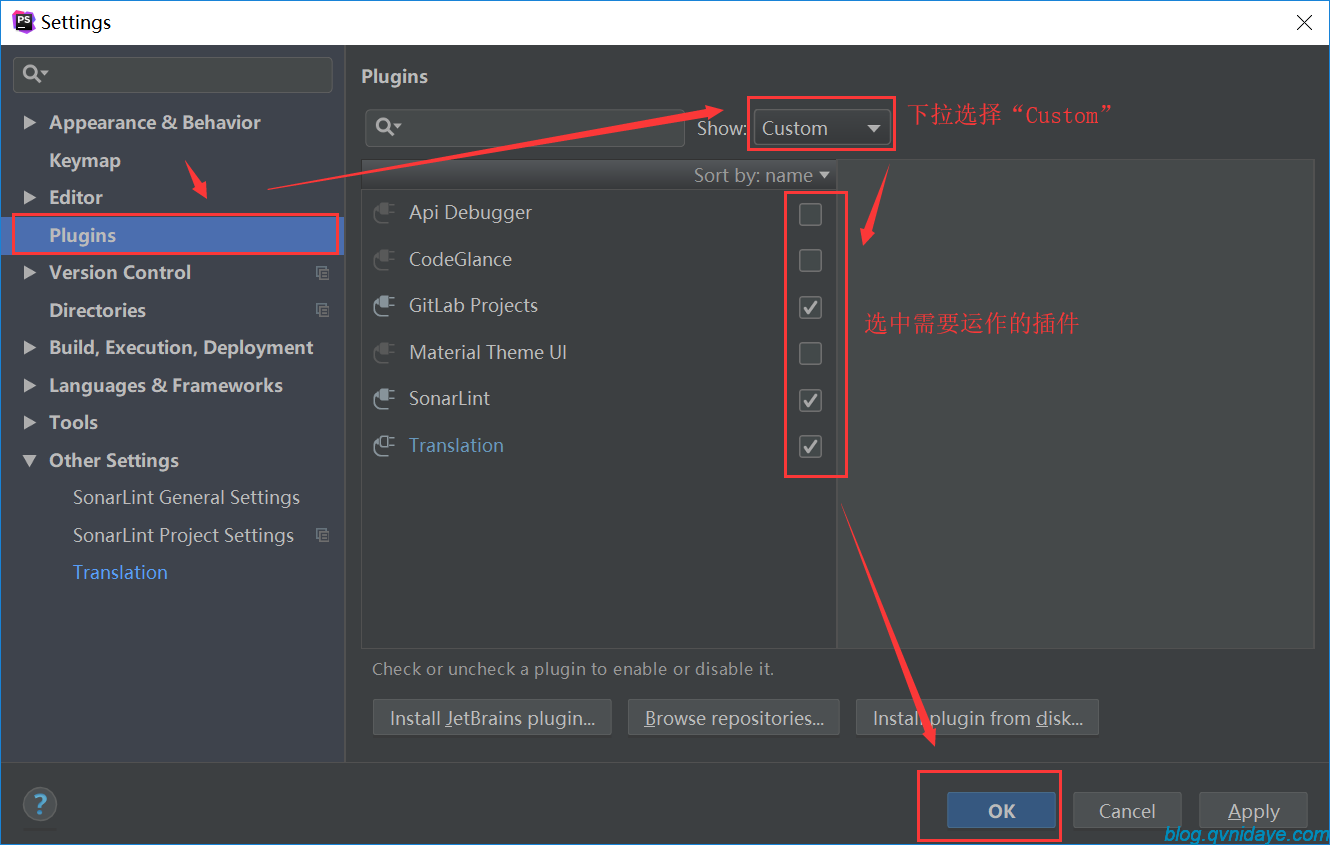
Task: Click the SonarLint plugin icon
Action: click(384, 399)
